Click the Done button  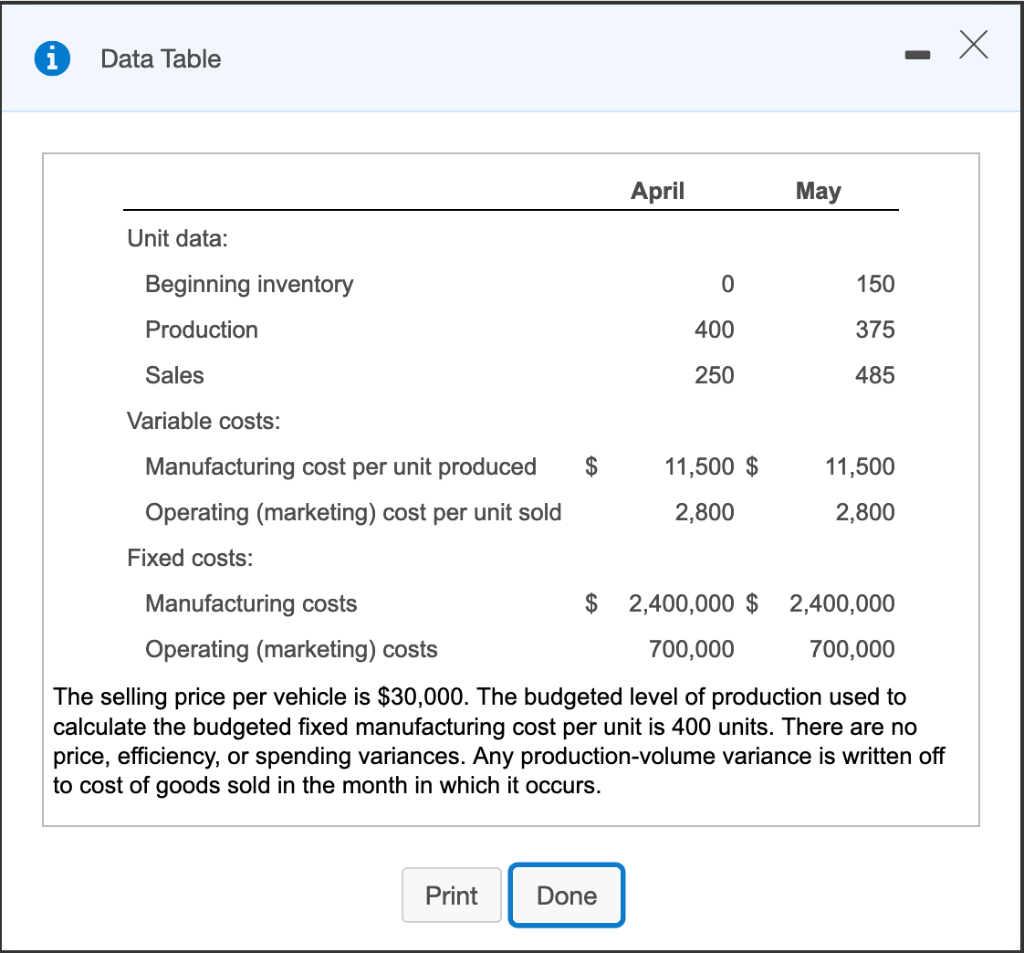[x=566, y=895]
